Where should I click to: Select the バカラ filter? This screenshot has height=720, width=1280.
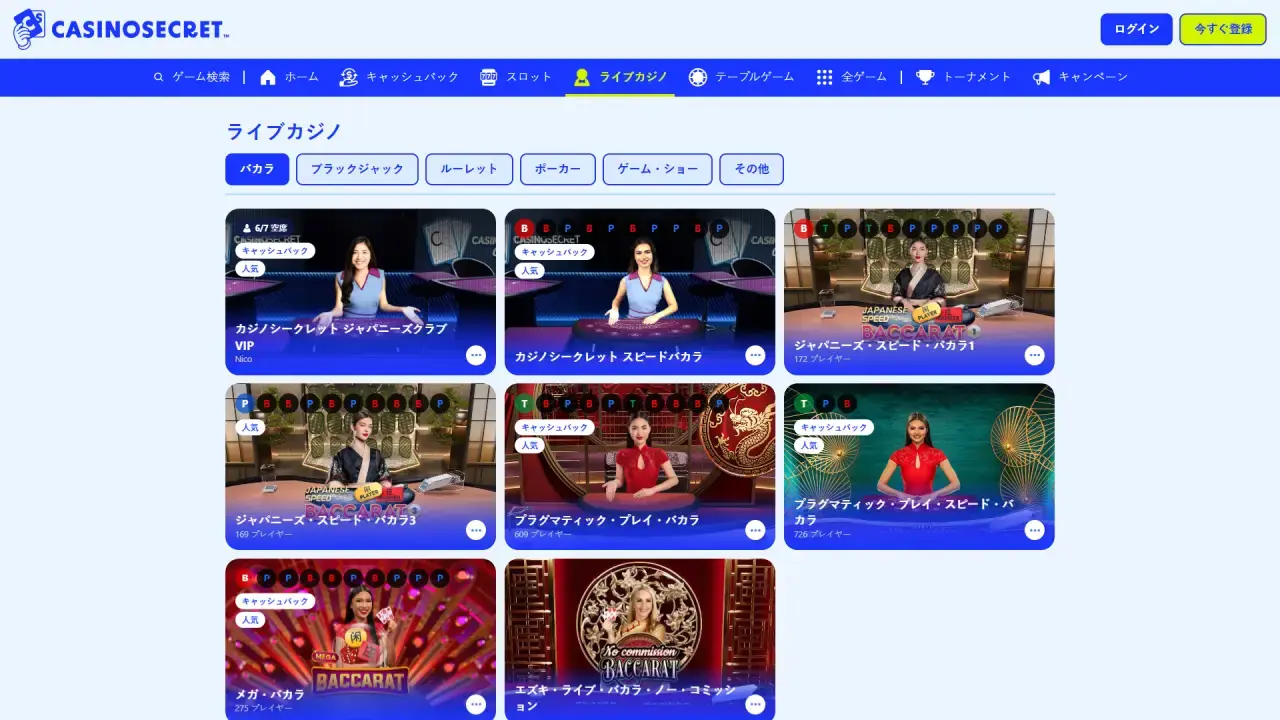[257, 169]
